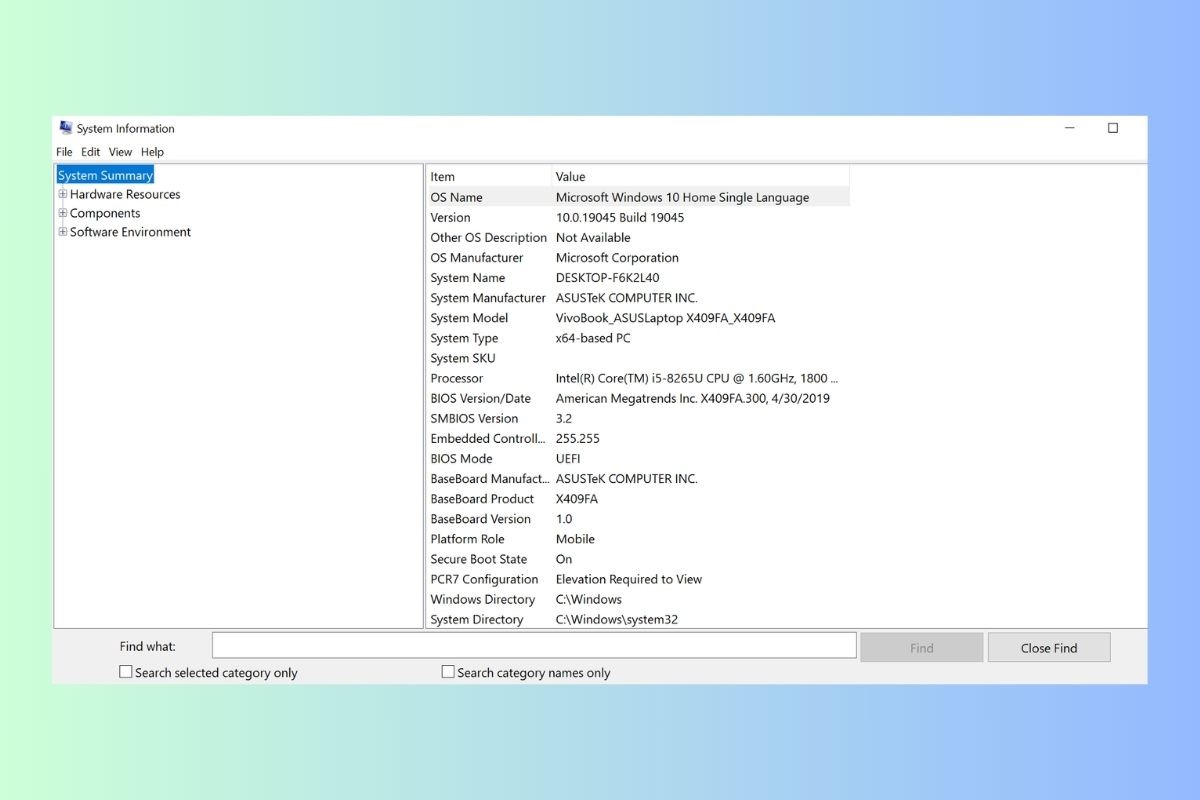Click the System Information title bar icon
The height and width of the screenshot is (800, 1200).
tap(66, 128)
